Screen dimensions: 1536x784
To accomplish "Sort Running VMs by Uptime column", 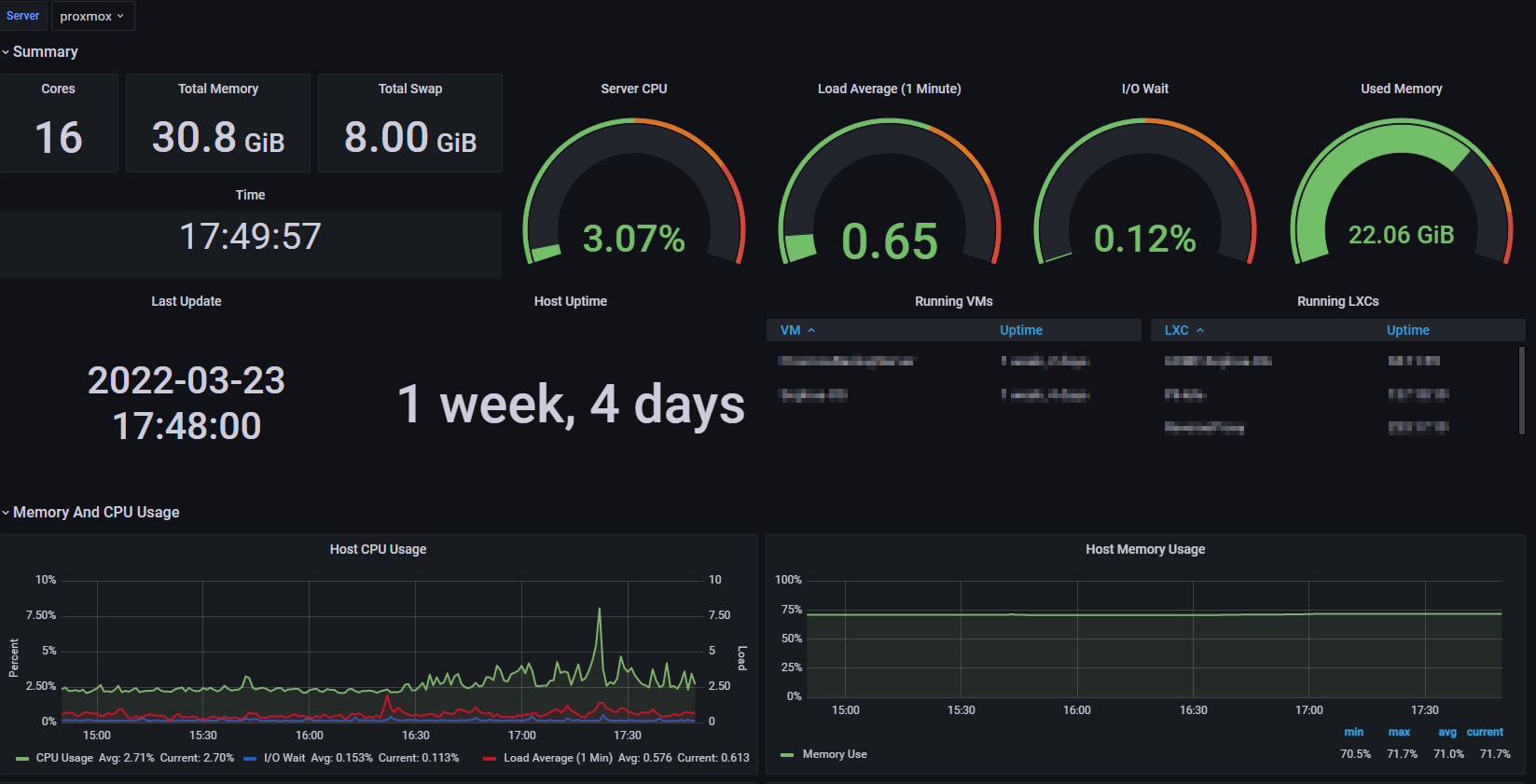I will click(1021, 330).
